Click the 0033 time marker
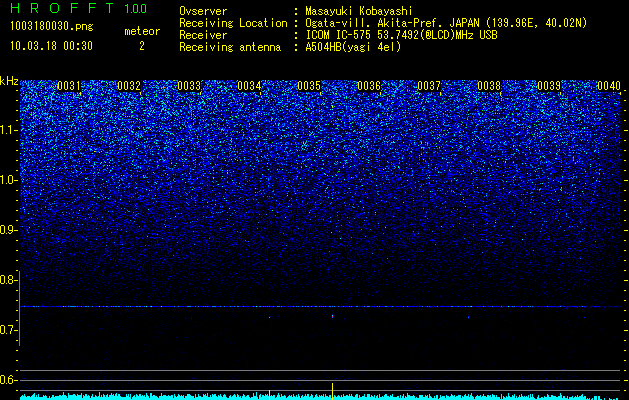Viewport: 629px width, 400px height. (x=189, y=86)
